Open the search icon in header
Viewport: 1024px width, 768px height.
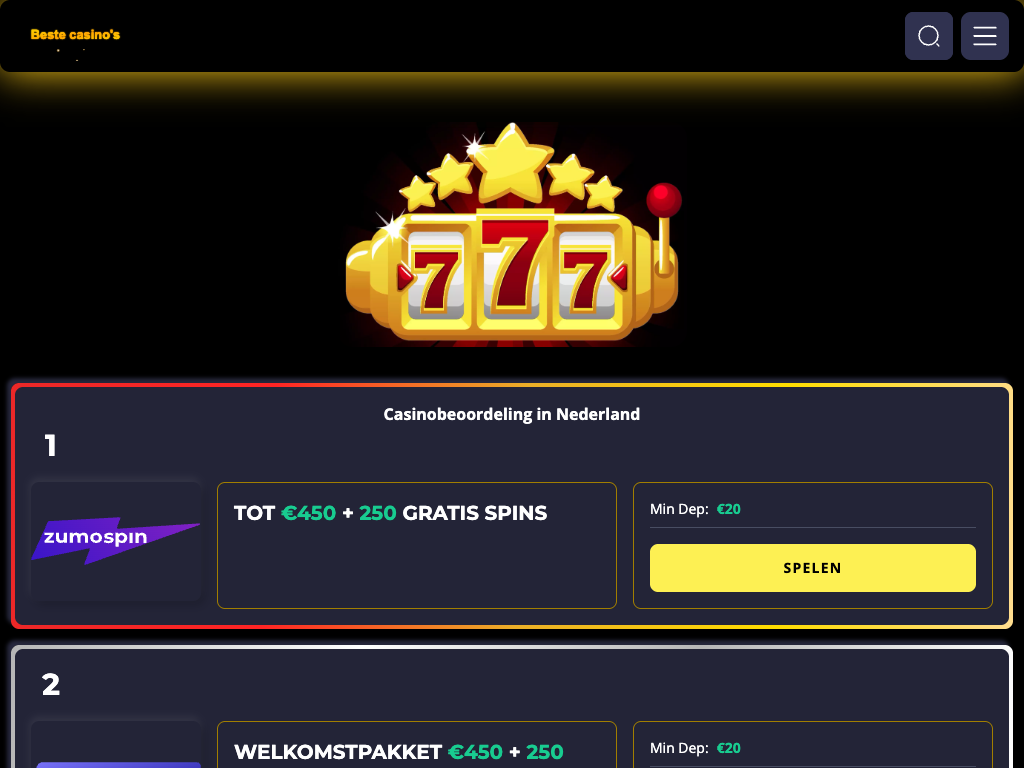point(929,36)
